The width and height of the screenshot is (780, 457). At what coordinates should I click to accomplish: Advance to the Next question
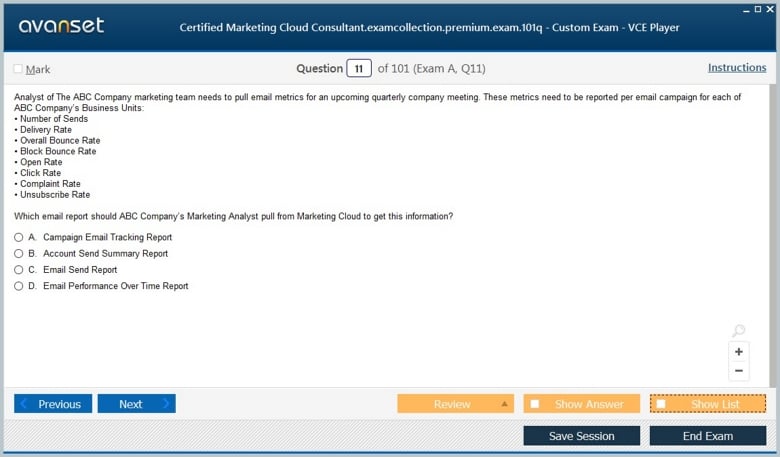pyautogui.click(x=136, y=404)
